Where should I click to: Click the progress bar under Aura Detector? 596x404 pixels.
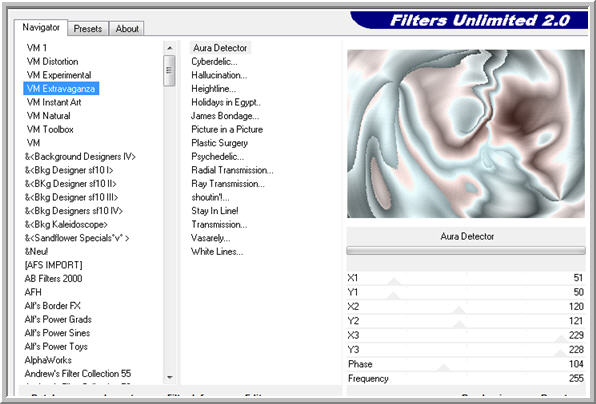point(466,251)
